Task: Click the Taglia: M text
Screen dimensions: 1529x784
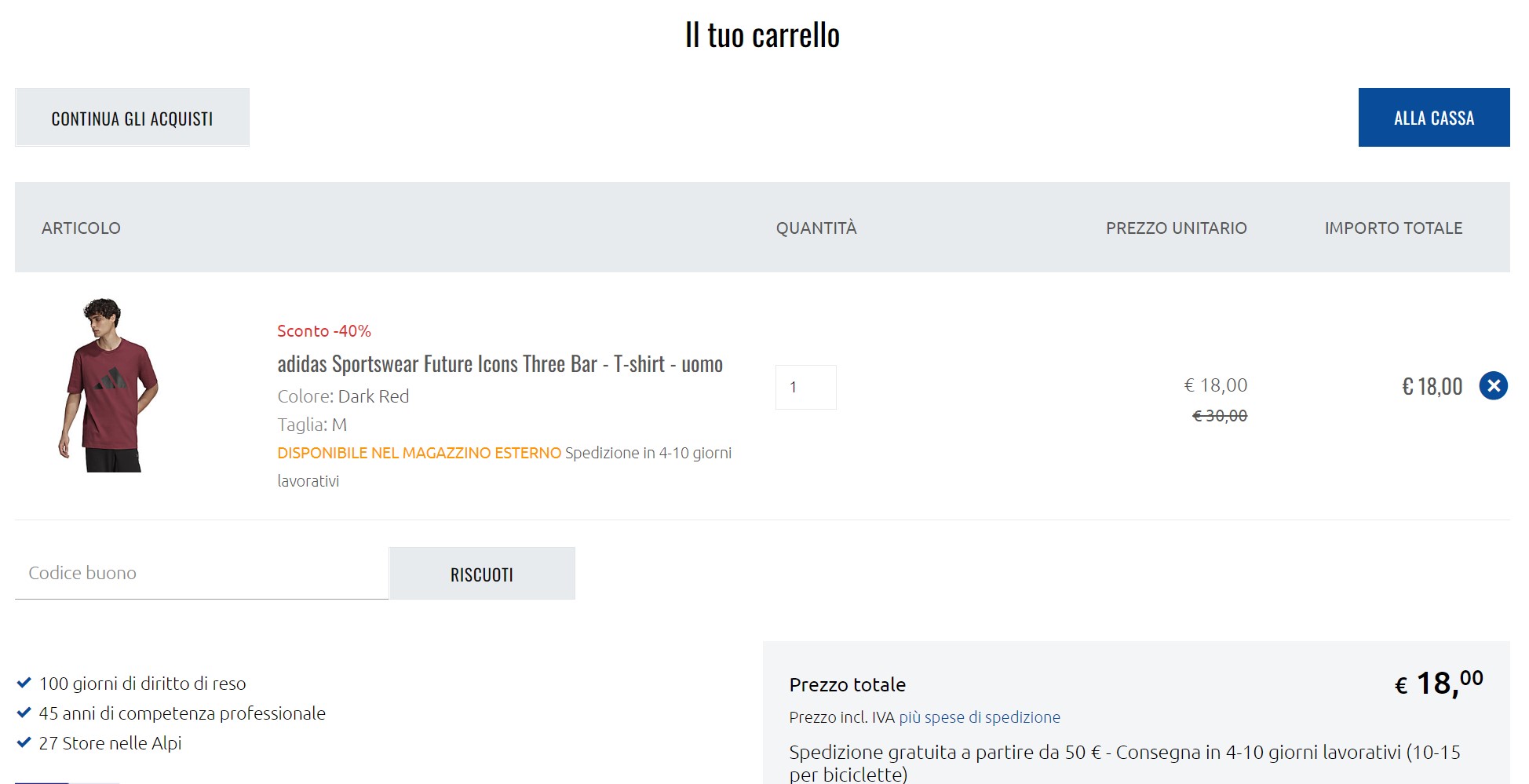Action: [312, 425]
